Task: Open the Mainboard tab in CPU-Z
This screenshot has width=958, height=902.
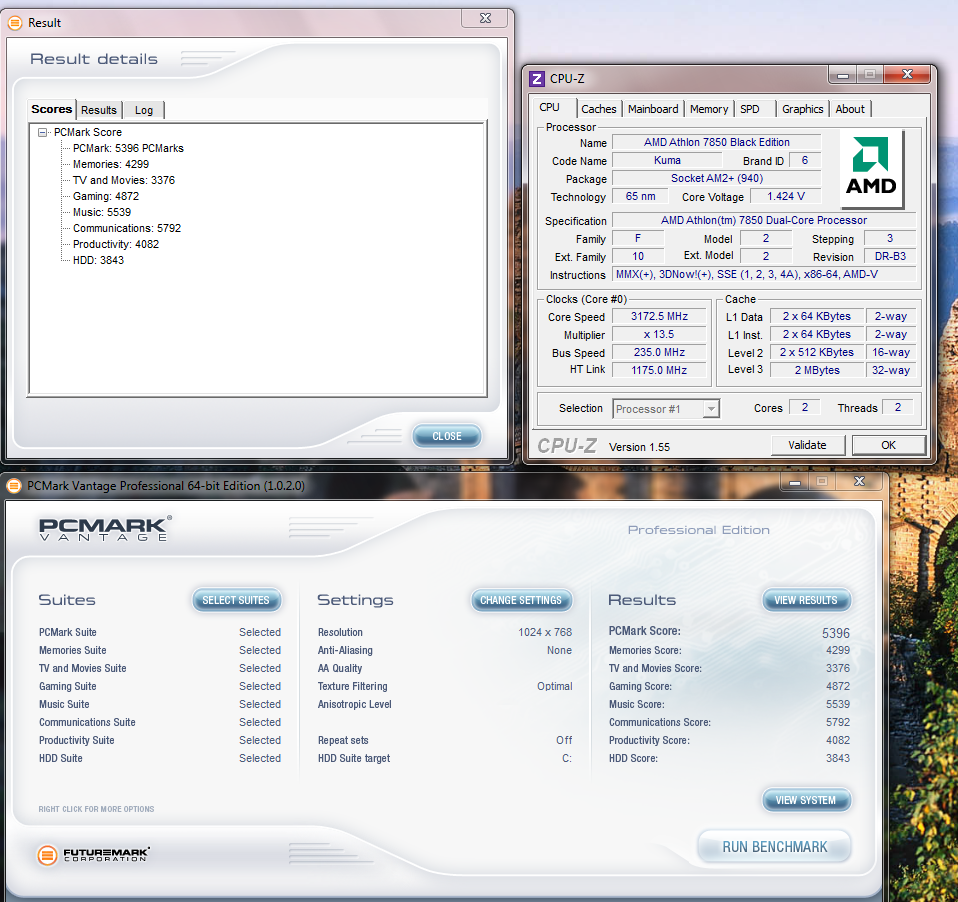Action: pos(653,109)
